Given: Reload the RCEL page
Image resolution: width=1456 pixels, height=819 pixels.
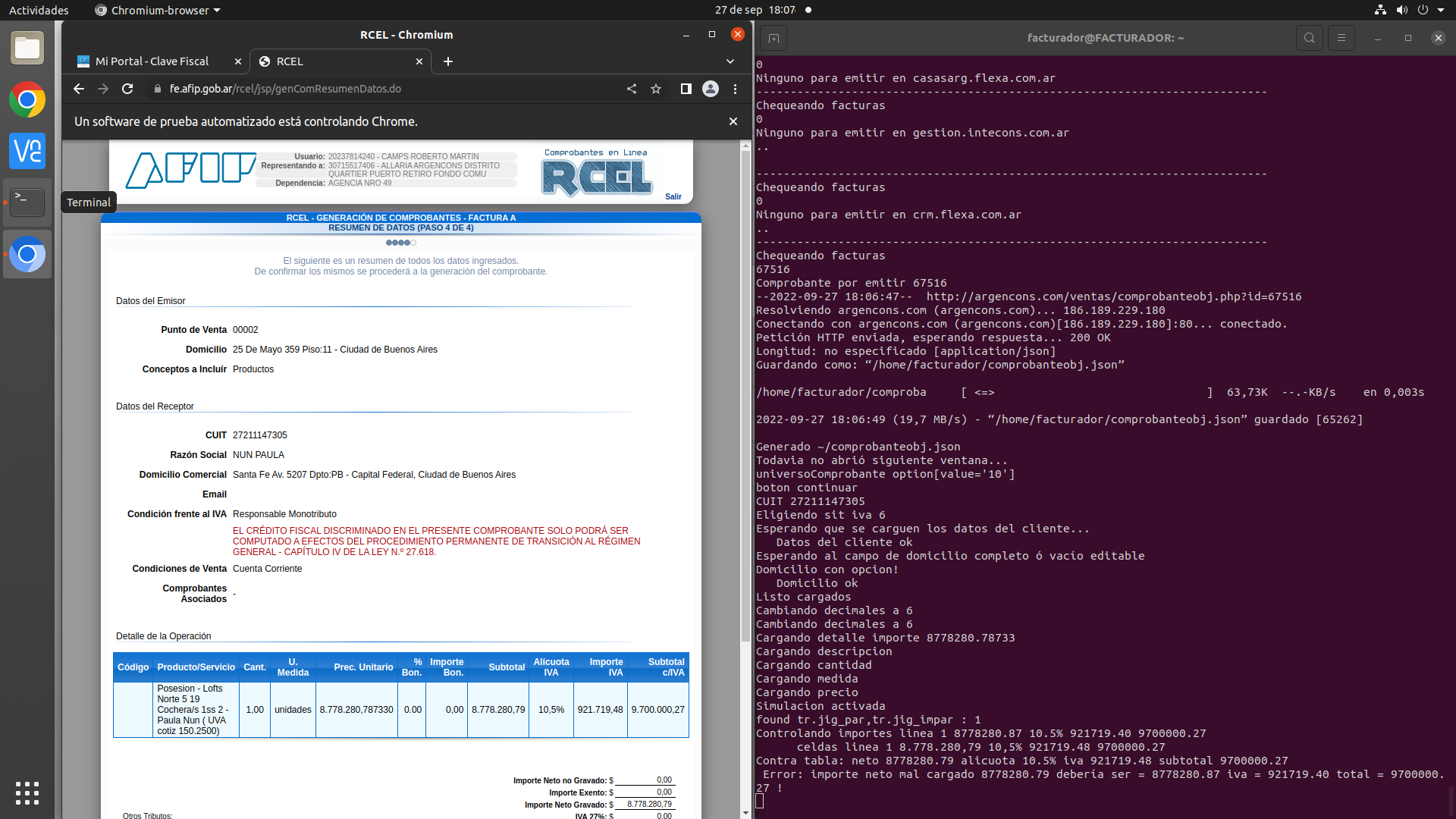Looking at the screenshot, I should tap(127, 89).
